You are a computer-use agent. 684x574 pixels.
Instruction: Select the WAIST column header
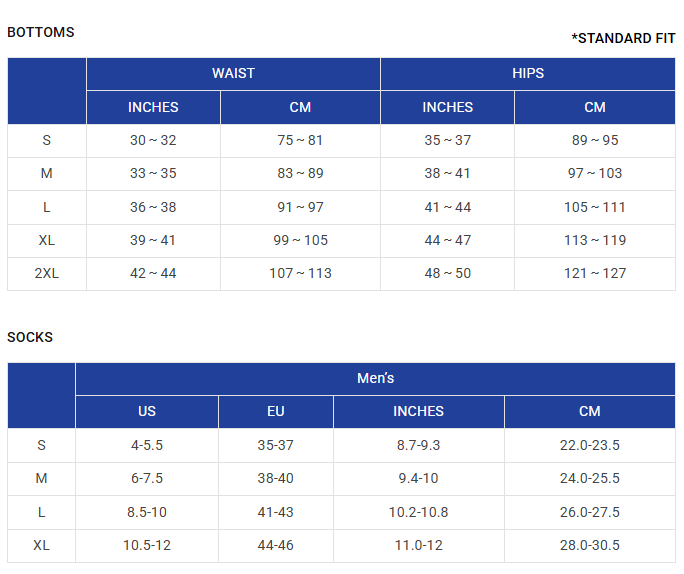233,73
